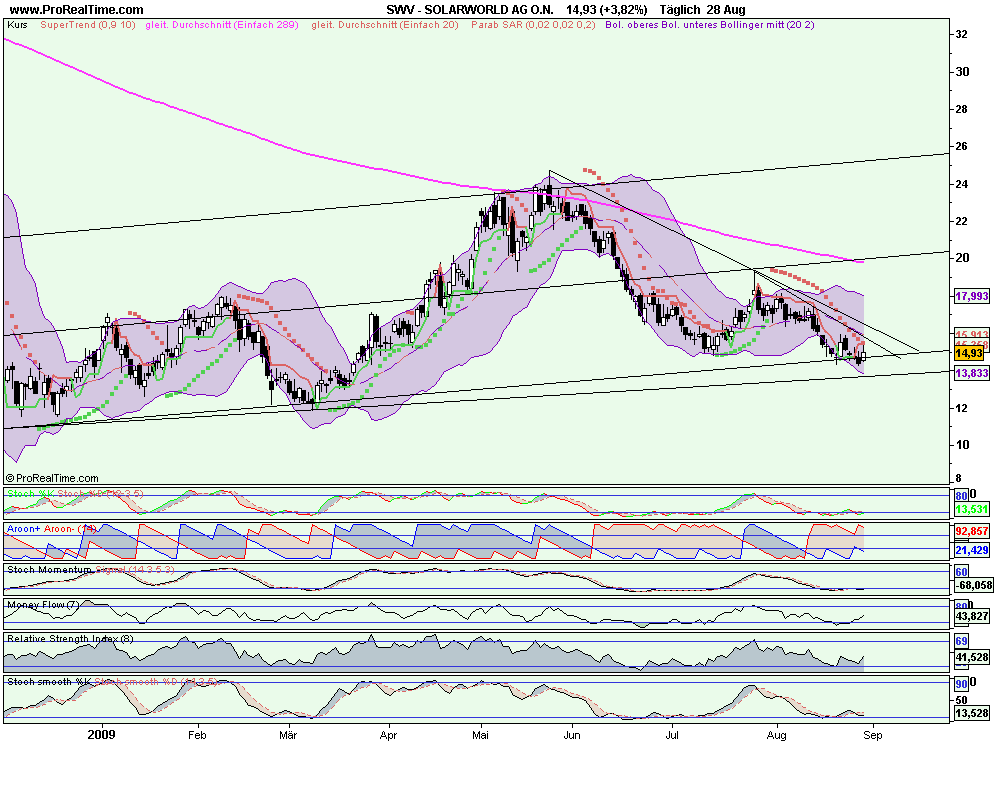Click the 12 price axis label
Image resolution: width=1000 pixels, height=800 pixels.
(x=962, y=408)
